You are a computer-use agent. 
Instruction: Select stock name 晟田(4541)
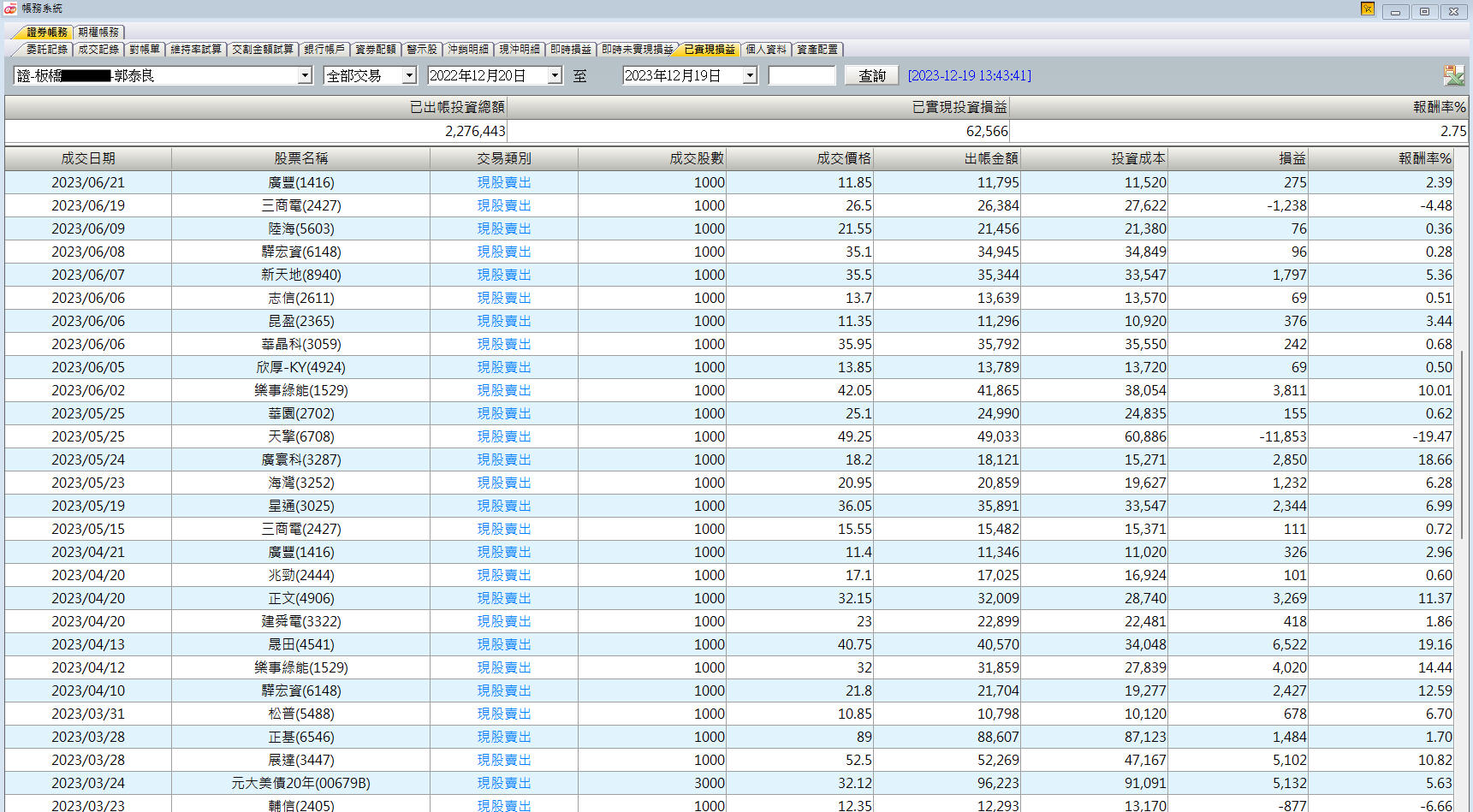coord(301,644)
